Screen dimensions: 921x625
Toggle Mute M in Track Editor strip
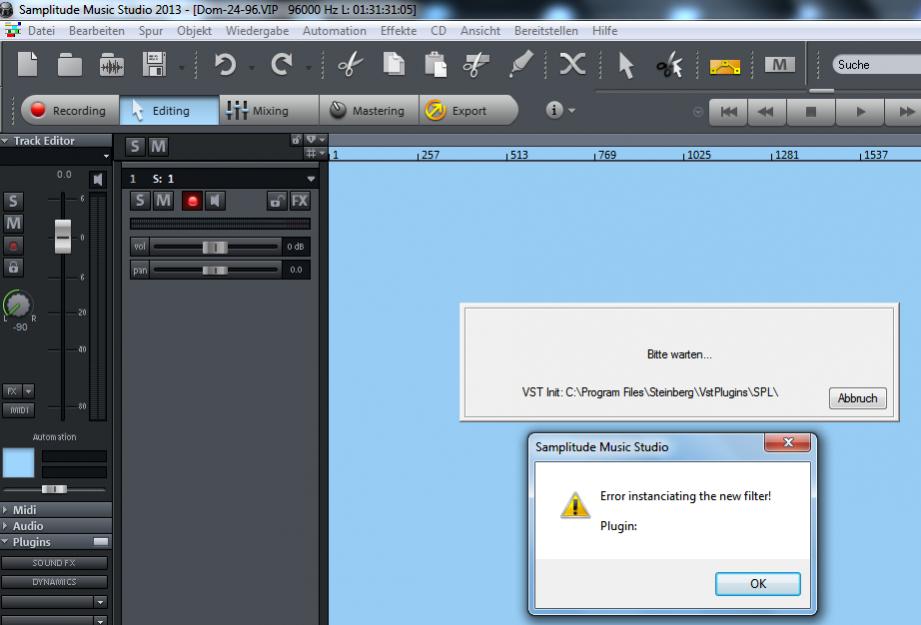13,223
